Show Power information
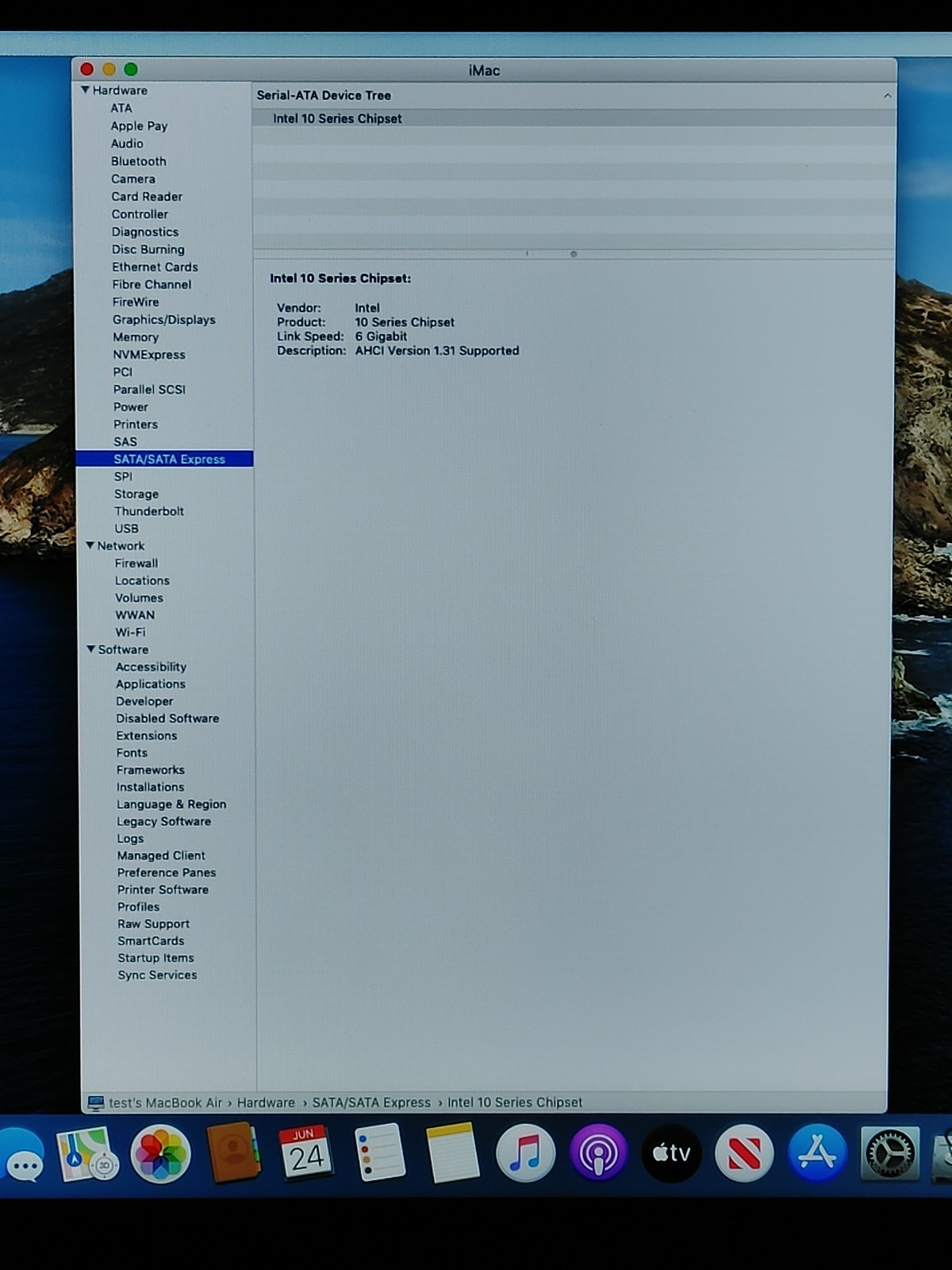The height and width of the screenshot is (1270, 952). click(131, 406)
